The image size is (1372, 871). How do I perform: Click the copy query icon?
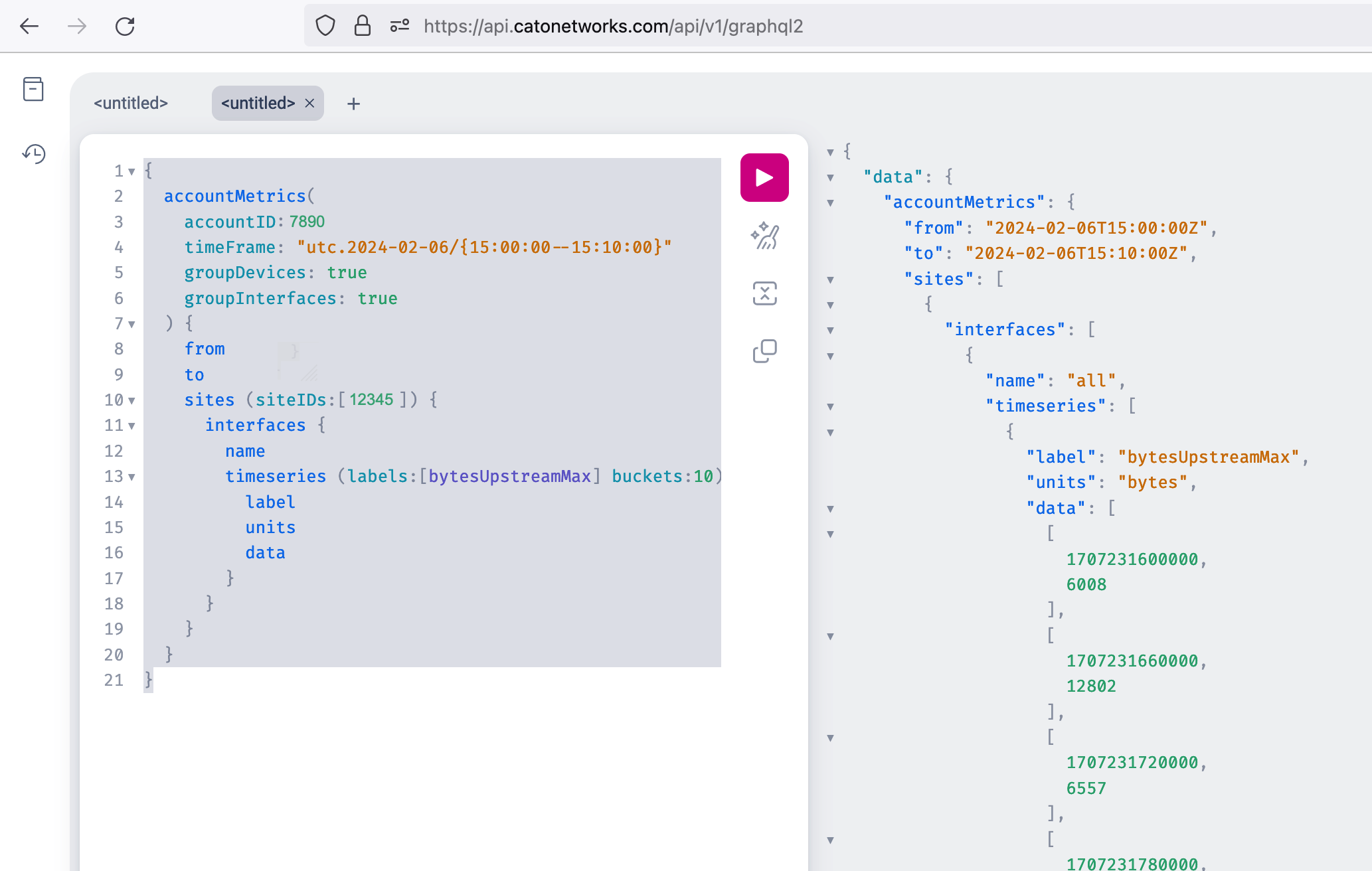tap(764, 351)
